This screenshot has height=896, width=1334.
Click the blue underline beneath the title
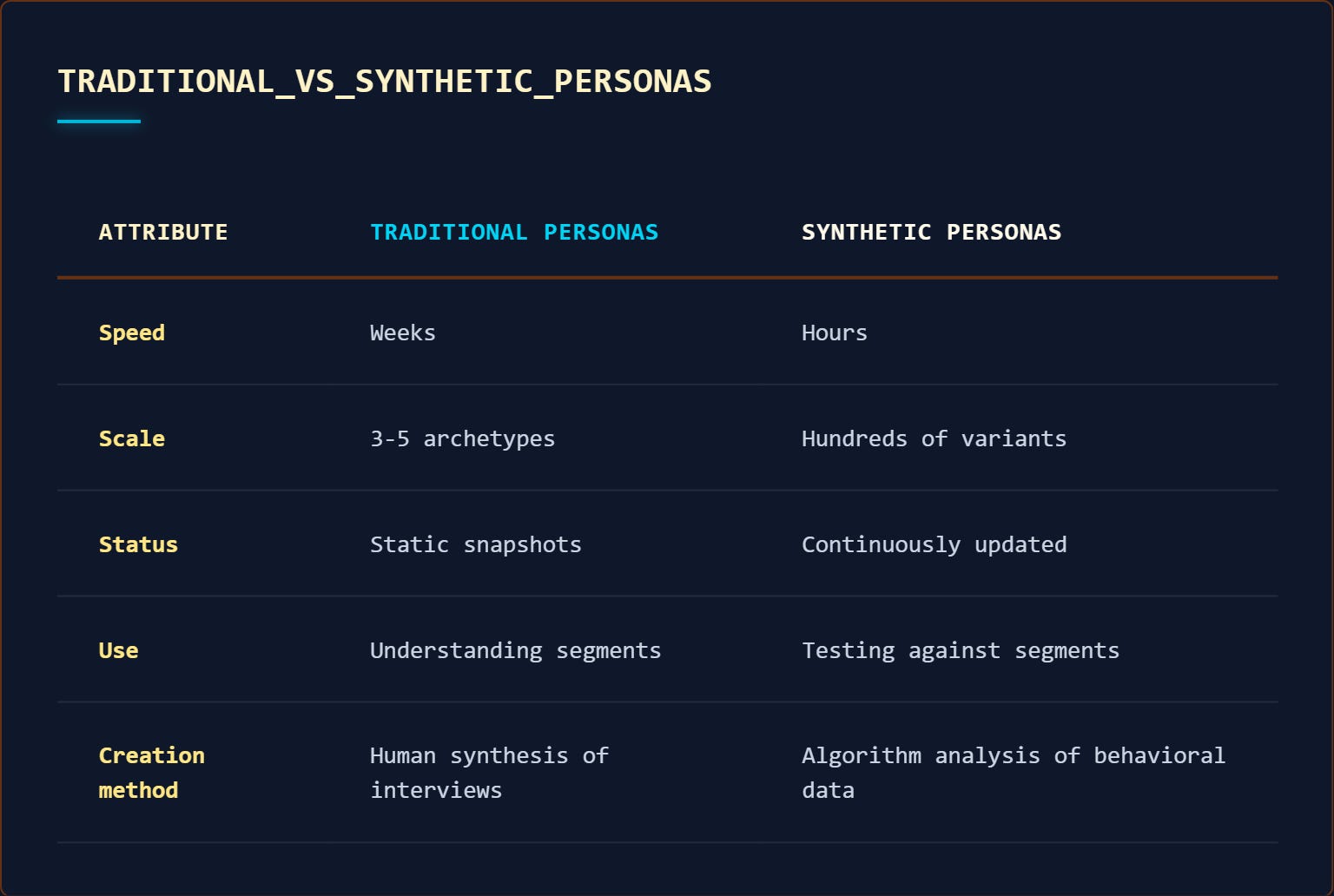[x=99, y=122]
